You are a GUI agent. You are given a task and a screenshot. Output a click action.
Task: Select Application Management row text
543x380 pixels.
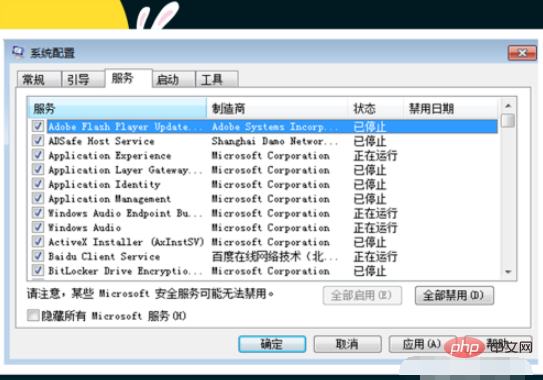pyautogui.click(x=109, y=199)
